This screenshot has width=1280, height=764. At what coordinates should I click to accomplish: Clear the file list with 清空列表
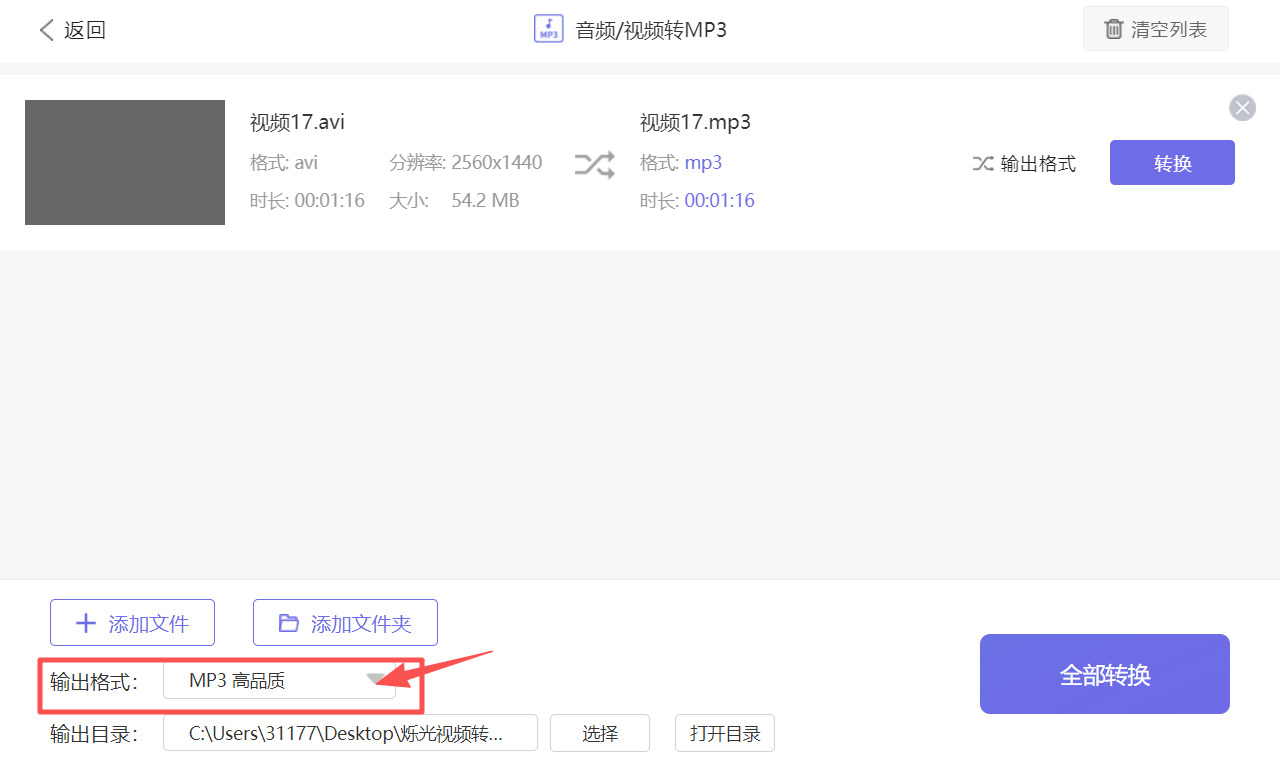click(1156, 29)
